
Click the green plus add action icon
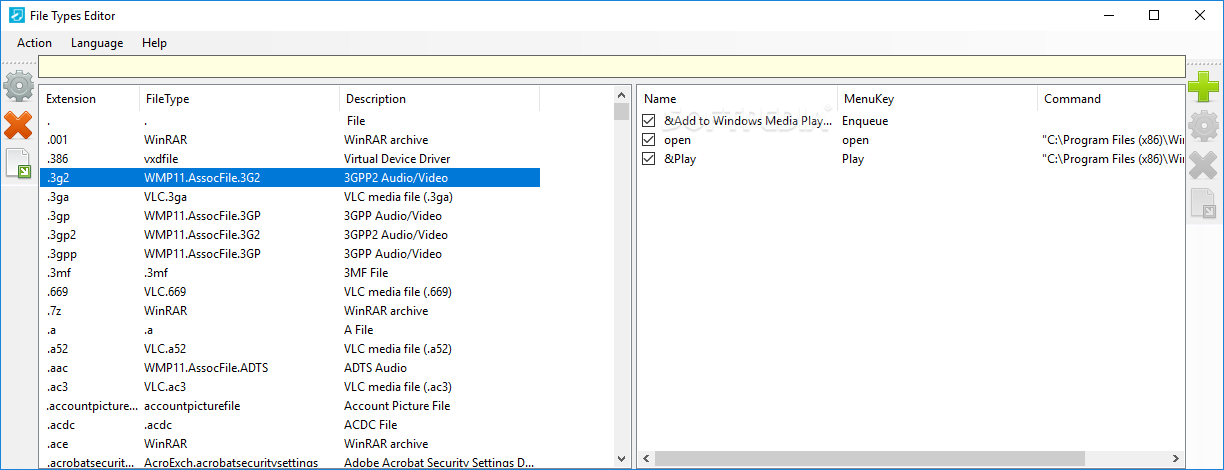click(x=1204, y=87)
